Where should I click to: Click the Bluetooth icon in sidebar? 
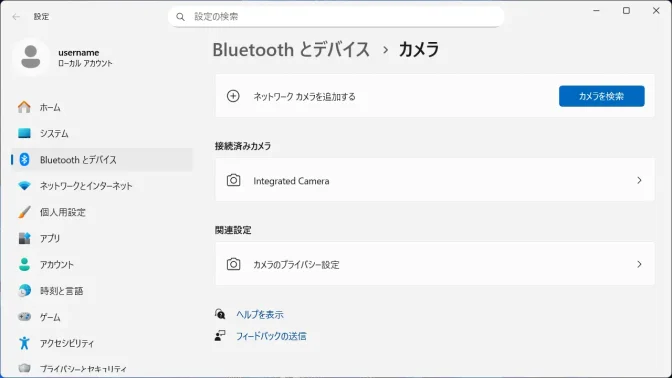tap(24, 159)
